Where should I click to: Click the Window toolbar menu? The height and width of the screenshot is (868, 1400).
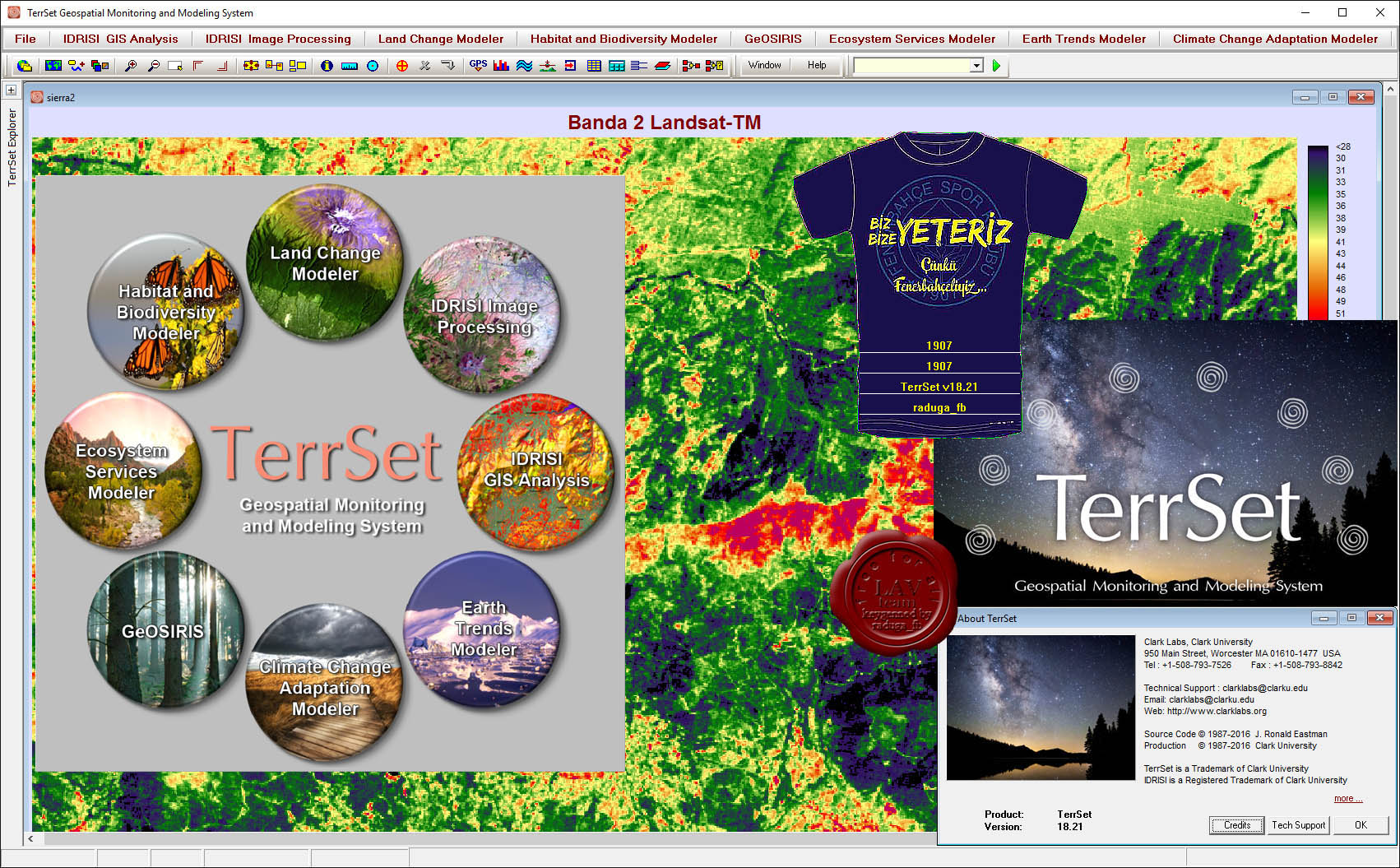tap(765, 65)
